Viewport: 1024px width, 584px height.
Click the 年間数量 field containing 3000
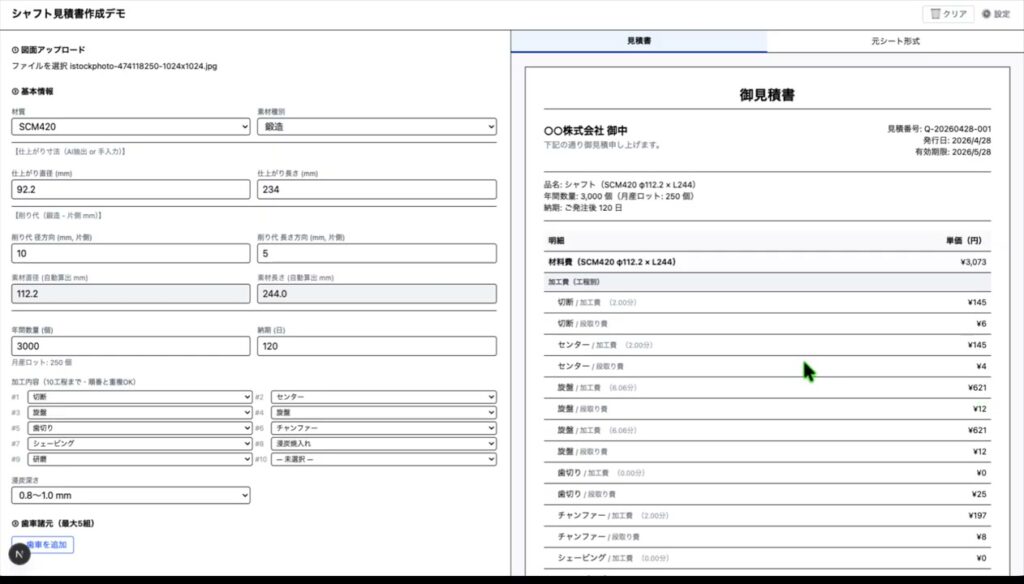coord(131,346)
